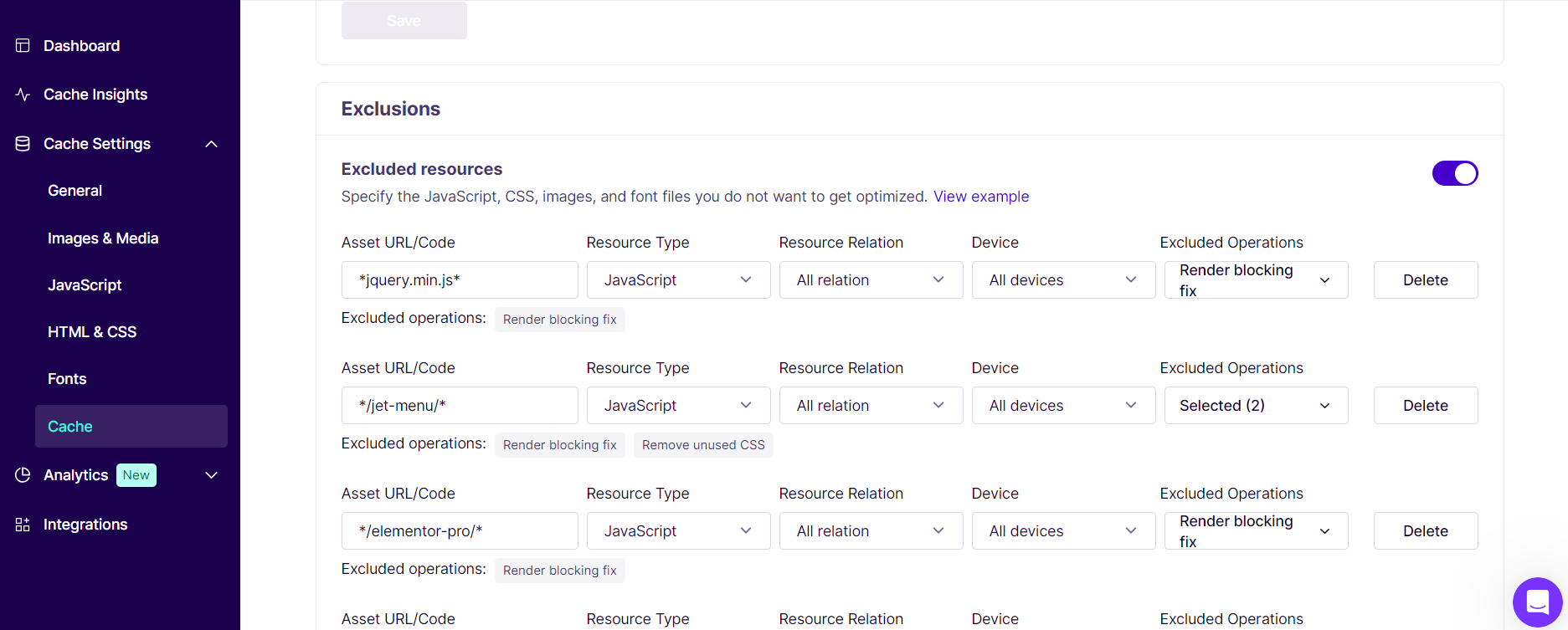Open HTML & CSS settings
Viewport: 1568px width, 630px height.
click(92, 332)
